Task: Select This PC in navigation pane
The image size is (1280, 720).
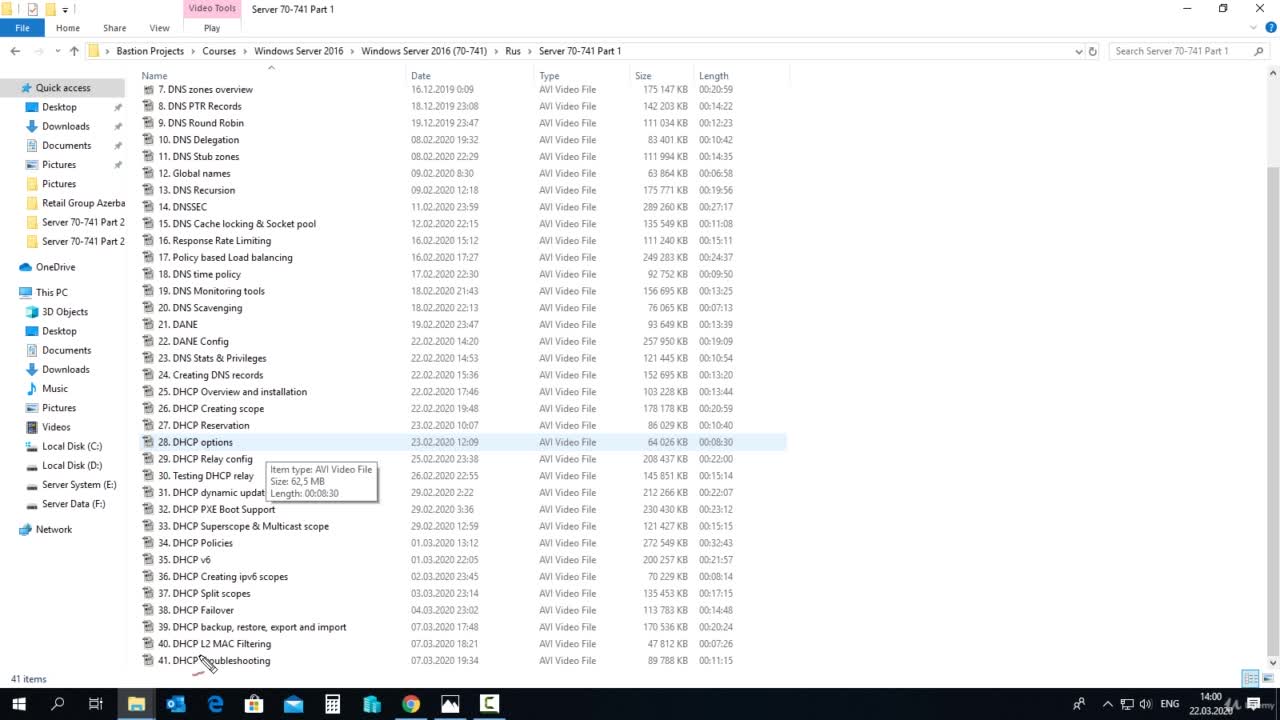Action: point(51,292)
